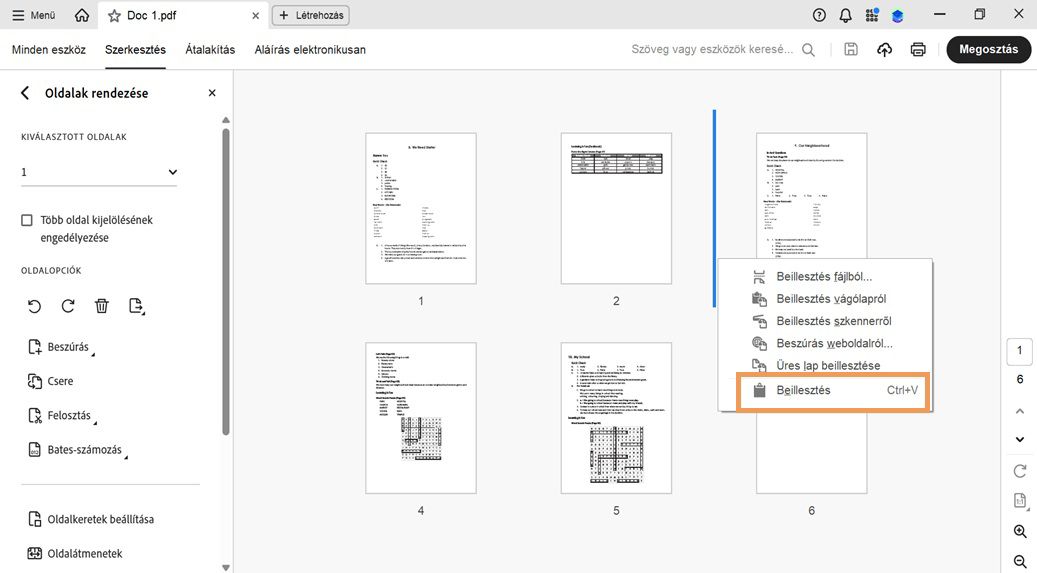Enable Több oldal kijelölésének engedélyezése checkbox
Screen dimensions: 1037x573
[x=27, y=220]
